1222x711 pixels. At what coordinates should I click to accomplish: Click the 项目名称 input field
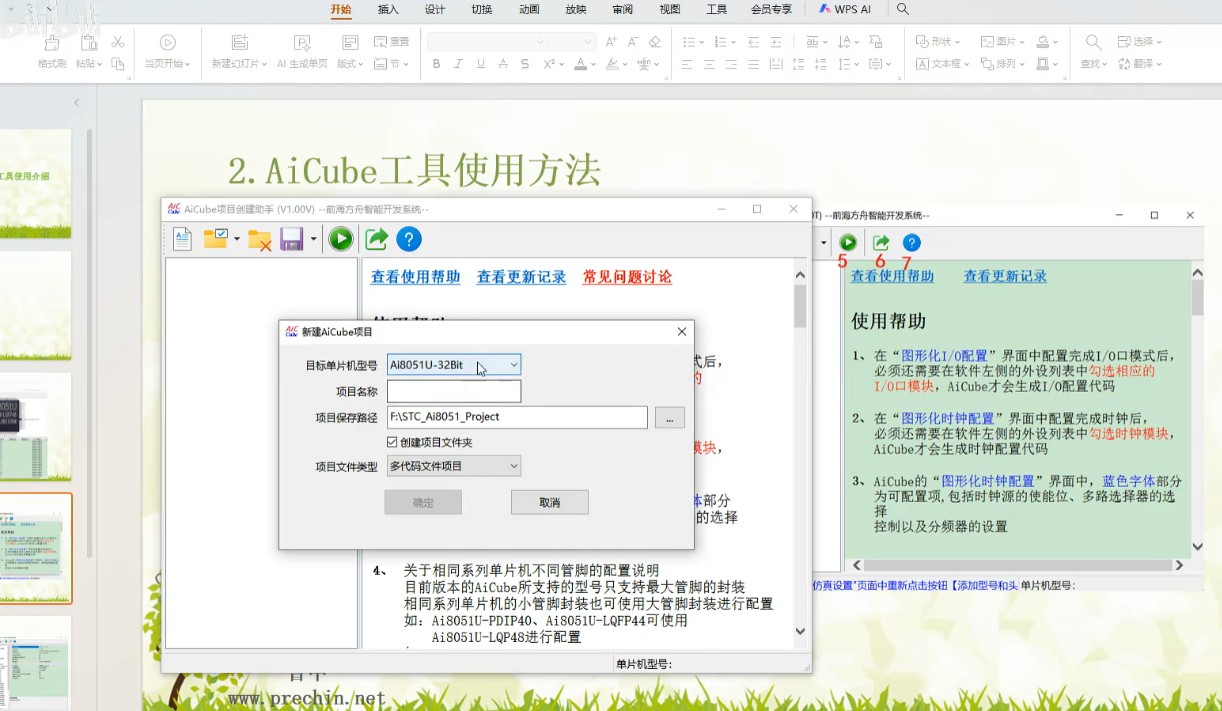[x=453, y=391]
